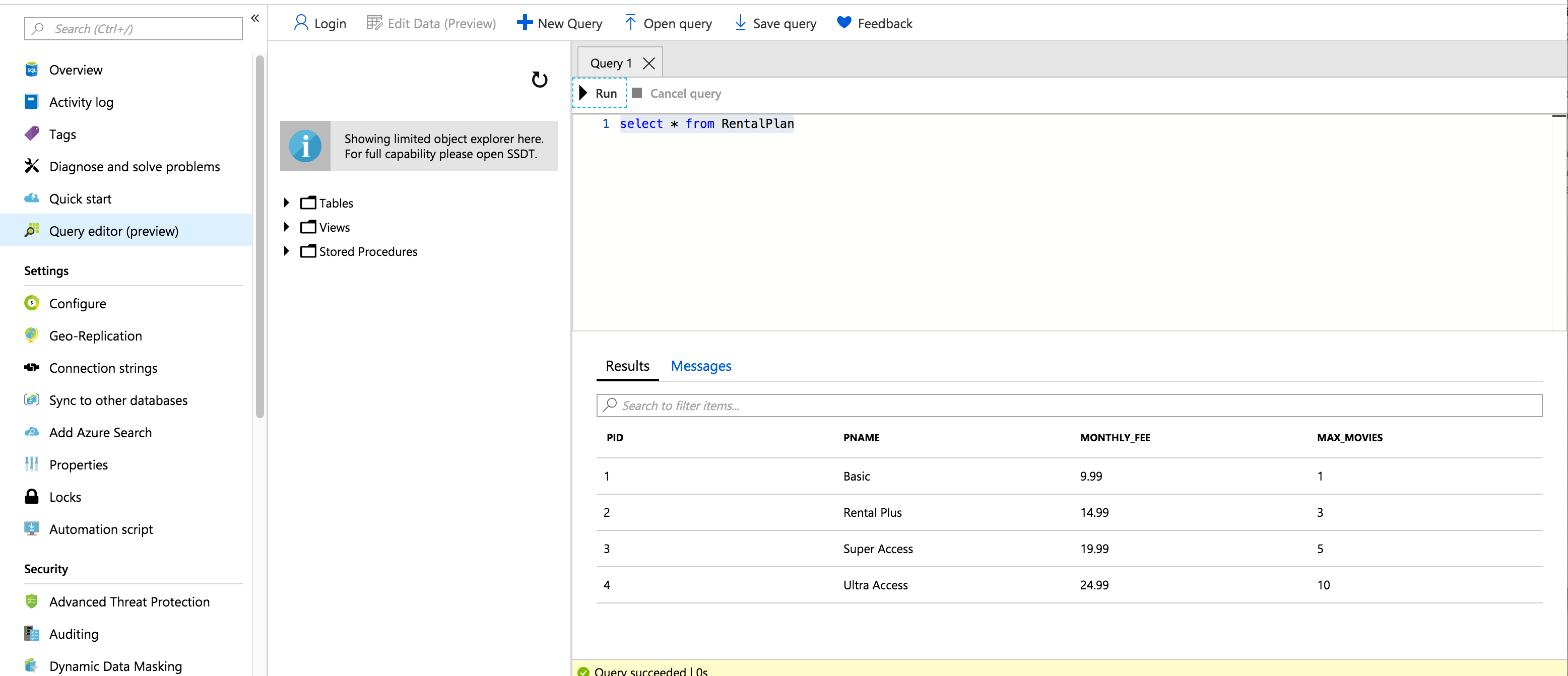The height and width of the screenshot is (676, 1568).
Task: Expand the Stored Procedures folder
Action: coord(286,251)
